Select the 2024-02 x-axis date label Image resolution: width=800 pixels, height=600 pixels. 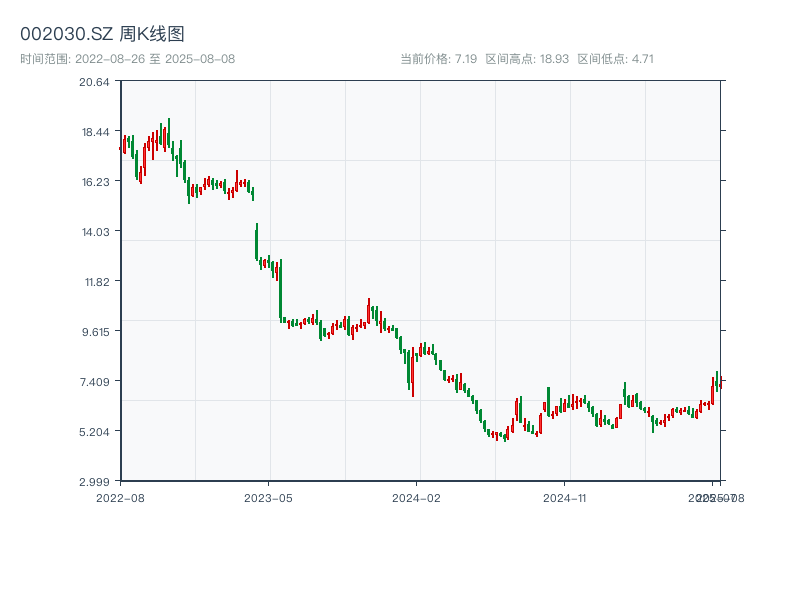[417, 497]
